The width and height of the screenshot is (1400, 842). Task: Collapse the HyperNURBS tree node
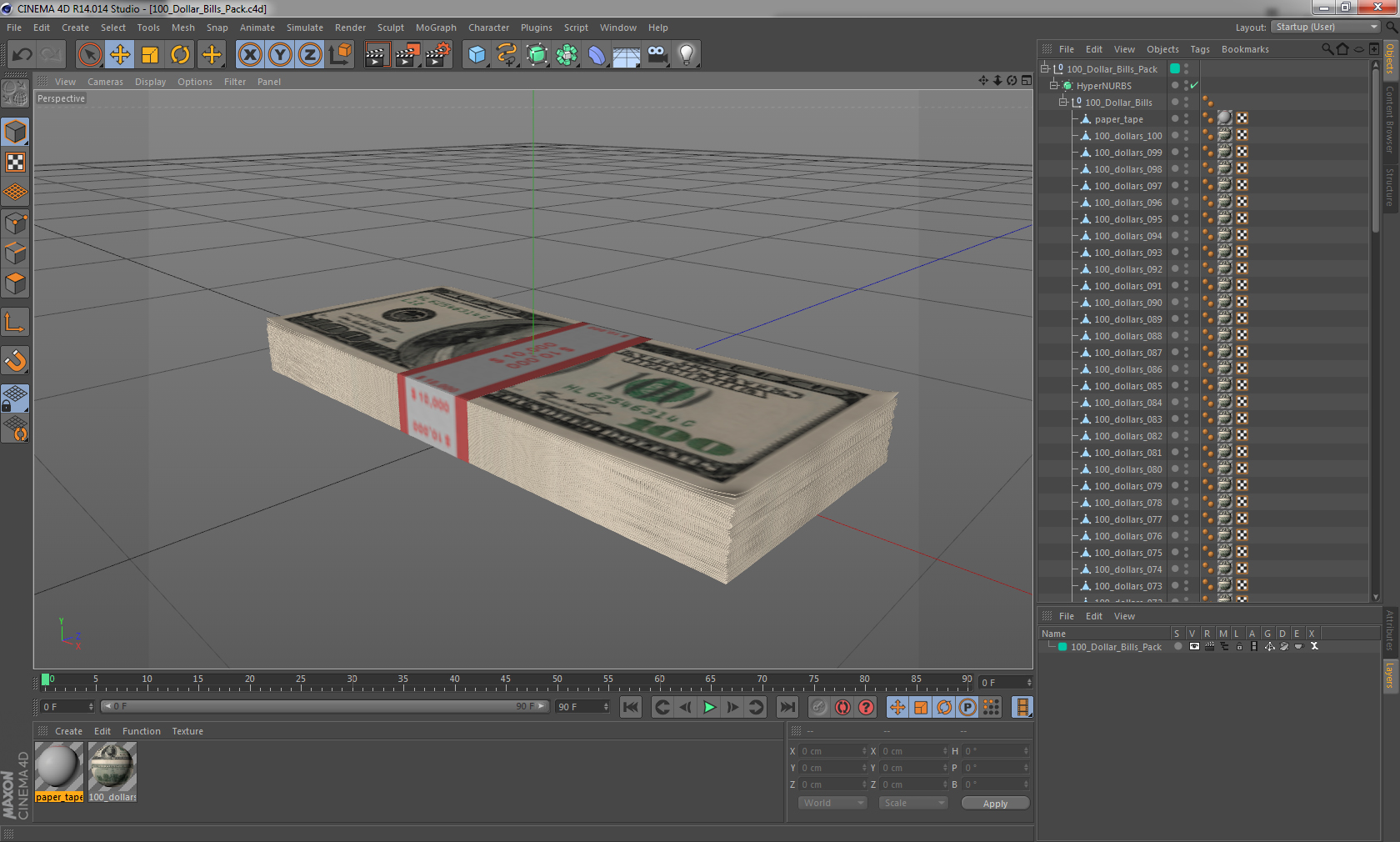click(1053, 86)
